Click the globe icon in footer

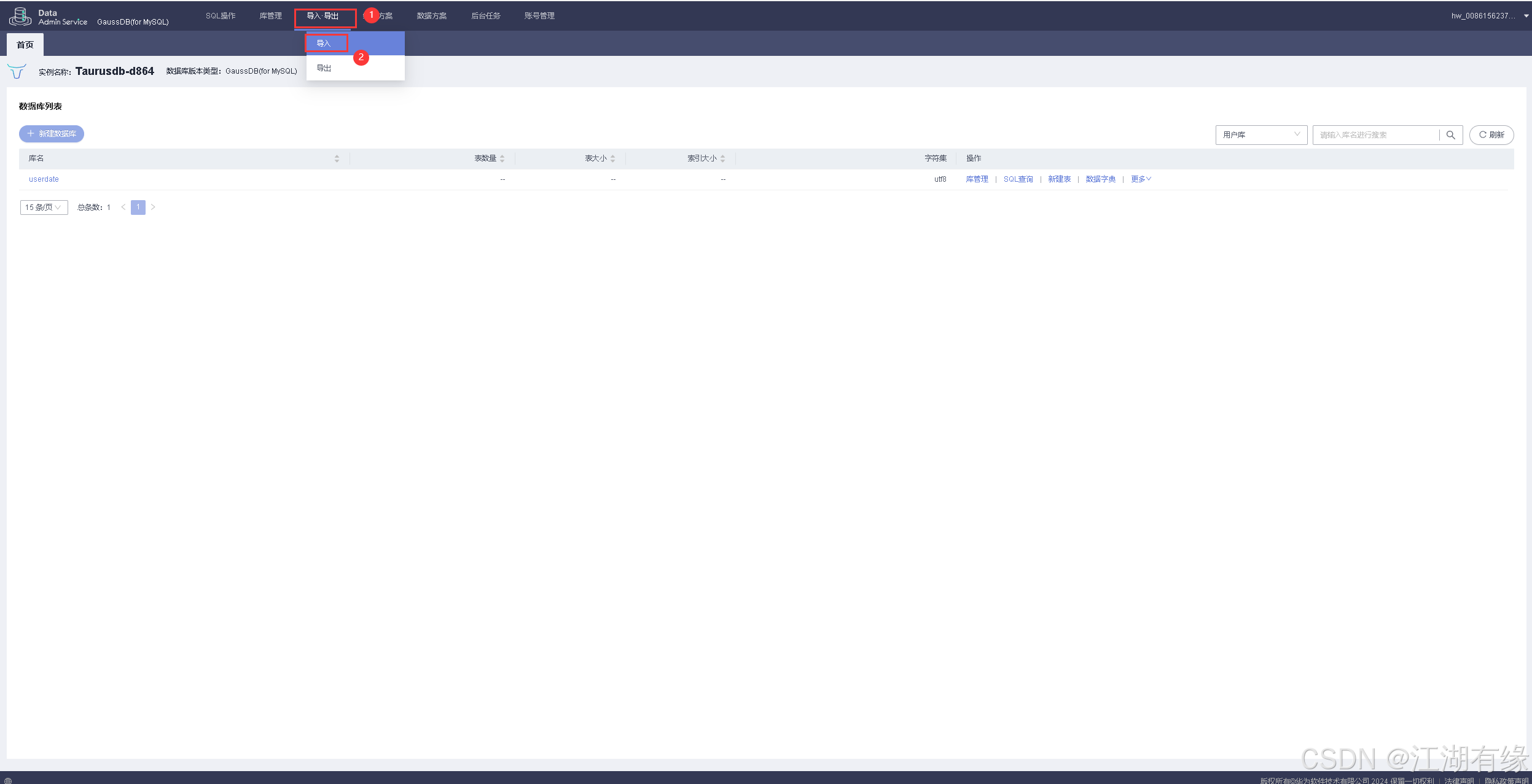click(8, 780)
